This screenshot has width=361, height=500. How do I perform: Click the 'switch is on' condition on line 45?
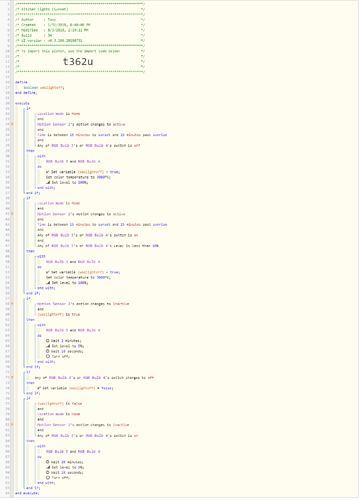pyautogui.click(x=88, y=235)
